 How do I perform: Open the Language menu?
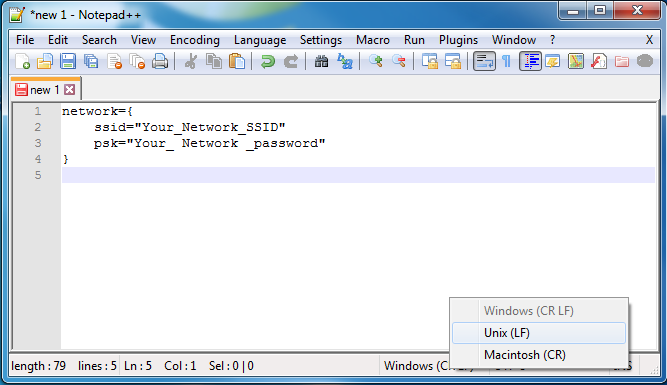tap(260, 40)
